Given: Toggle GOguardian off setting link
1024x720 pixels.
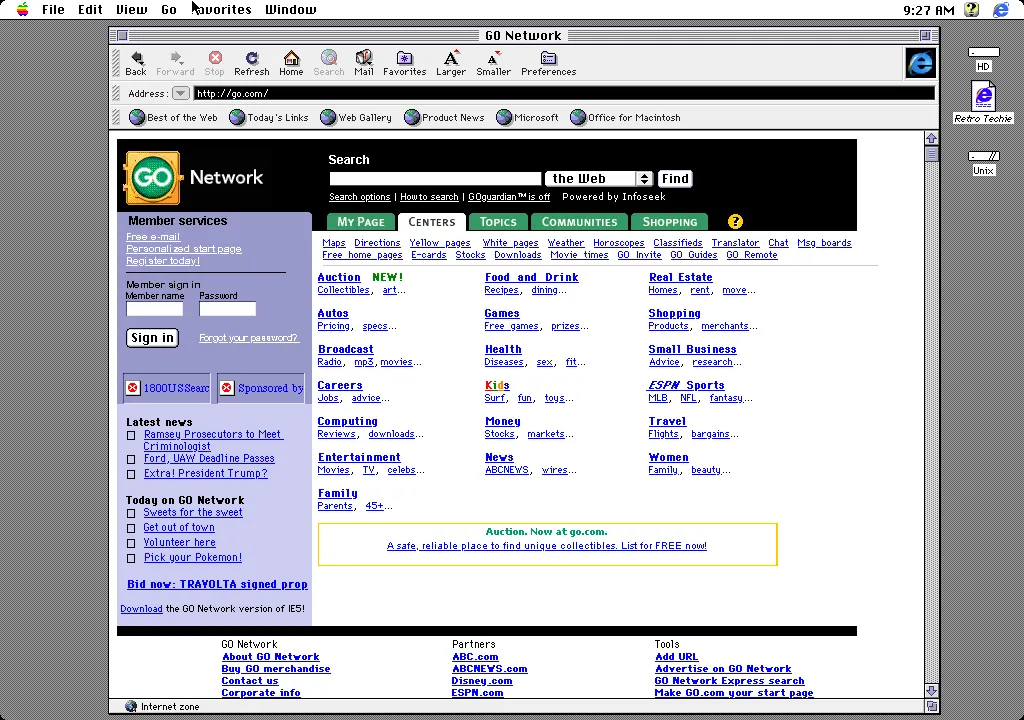Looking at the screenshot, I should point(509,197).
